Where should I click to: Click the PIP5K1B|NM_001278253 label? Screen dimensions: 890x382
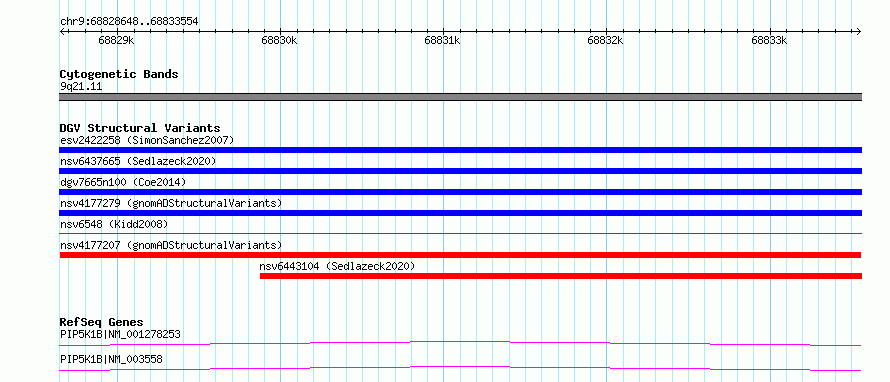pyautogui.click(x=120, y=334)
